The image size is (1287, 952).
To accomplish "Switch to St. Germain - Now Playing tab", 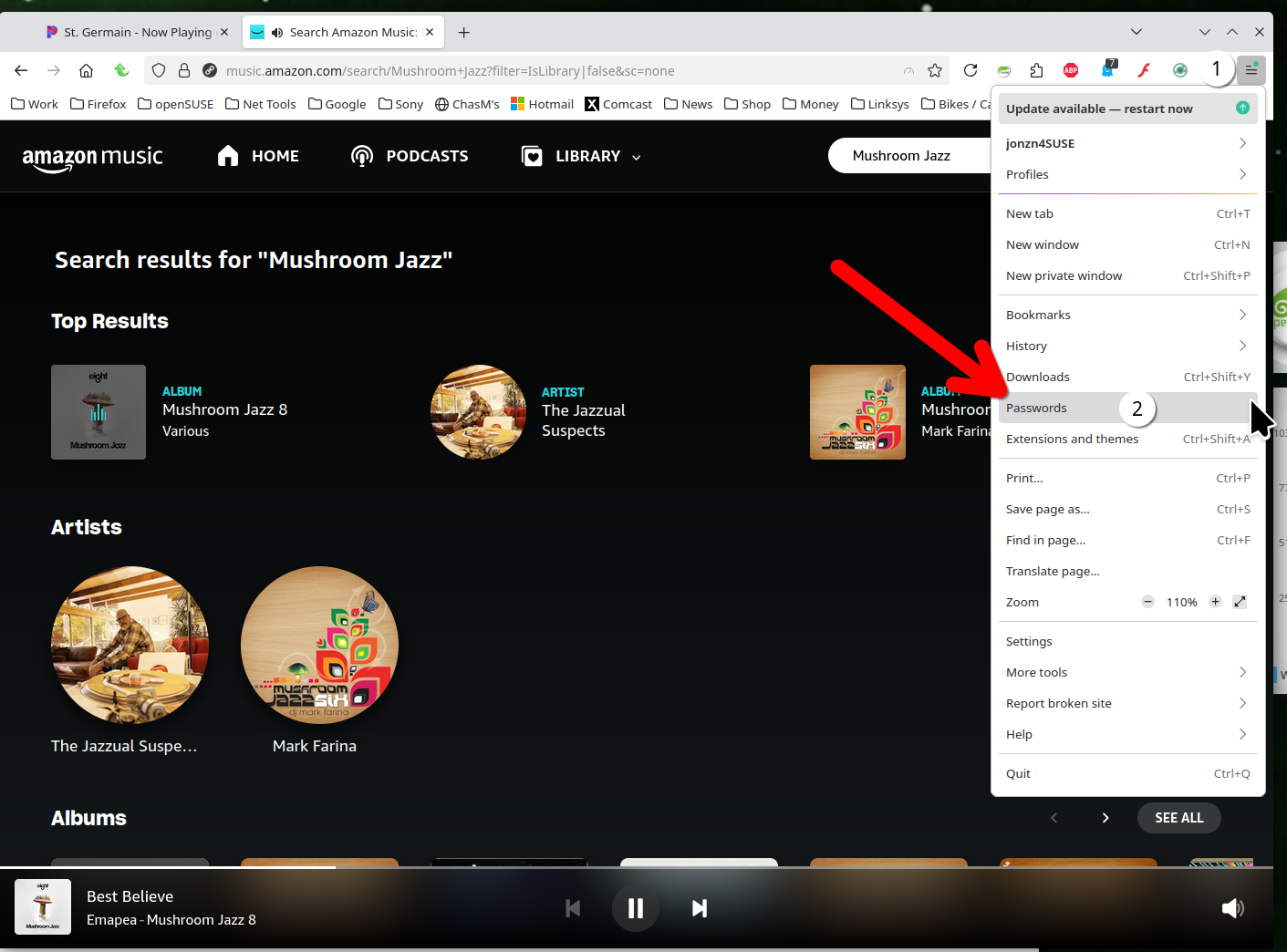I will [x=137, y=32].
